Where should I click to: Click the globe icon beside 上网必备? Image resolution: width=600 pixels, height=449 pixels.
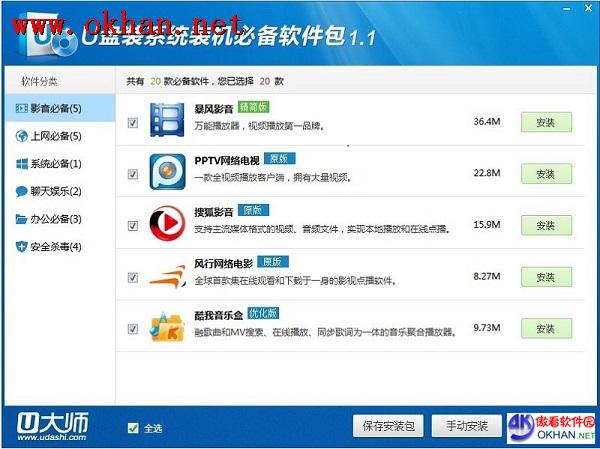tap(21, 136)
